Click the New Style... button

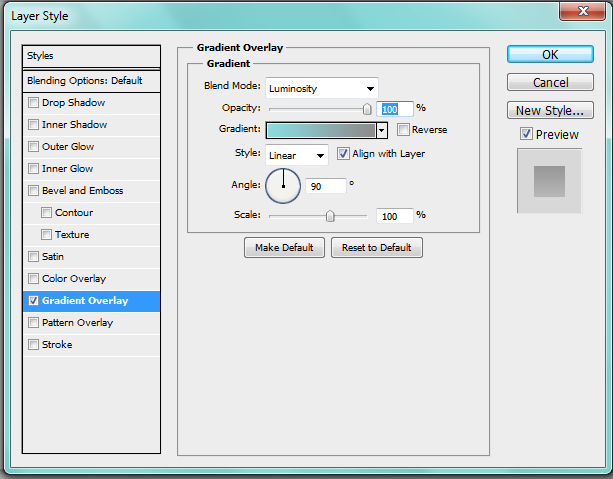click(x=550, y=110)
